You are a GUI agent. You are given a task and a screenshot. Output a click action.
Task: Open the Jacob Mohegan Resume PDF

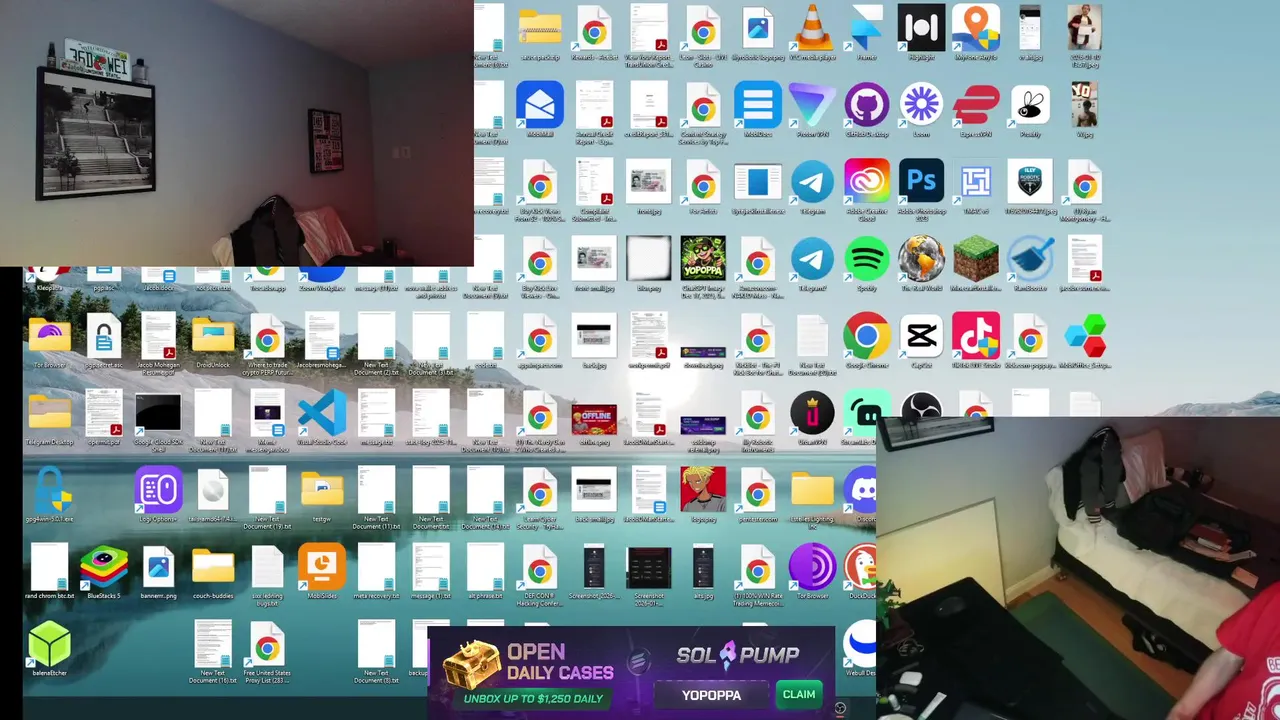(x=158, y=337)
